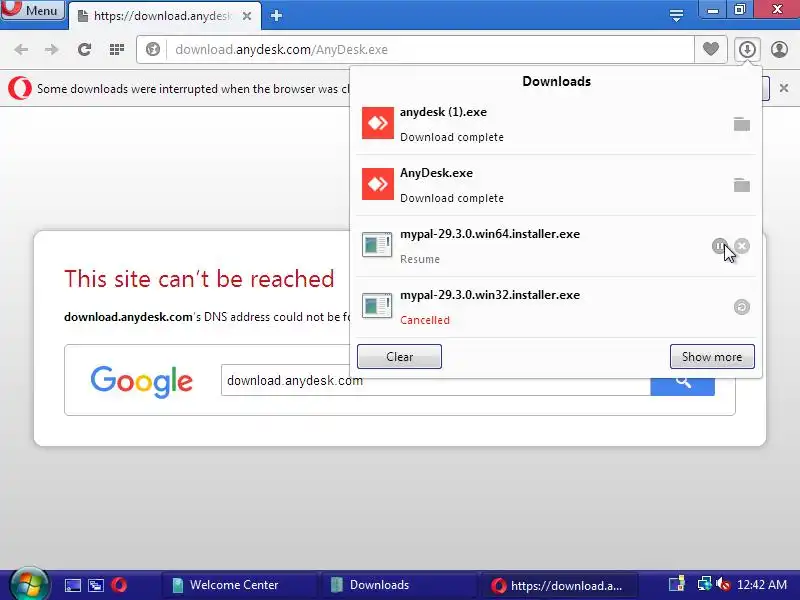Click the address bar URL field
The width and height of the screenshot is (800, 600).
[430, 49]
